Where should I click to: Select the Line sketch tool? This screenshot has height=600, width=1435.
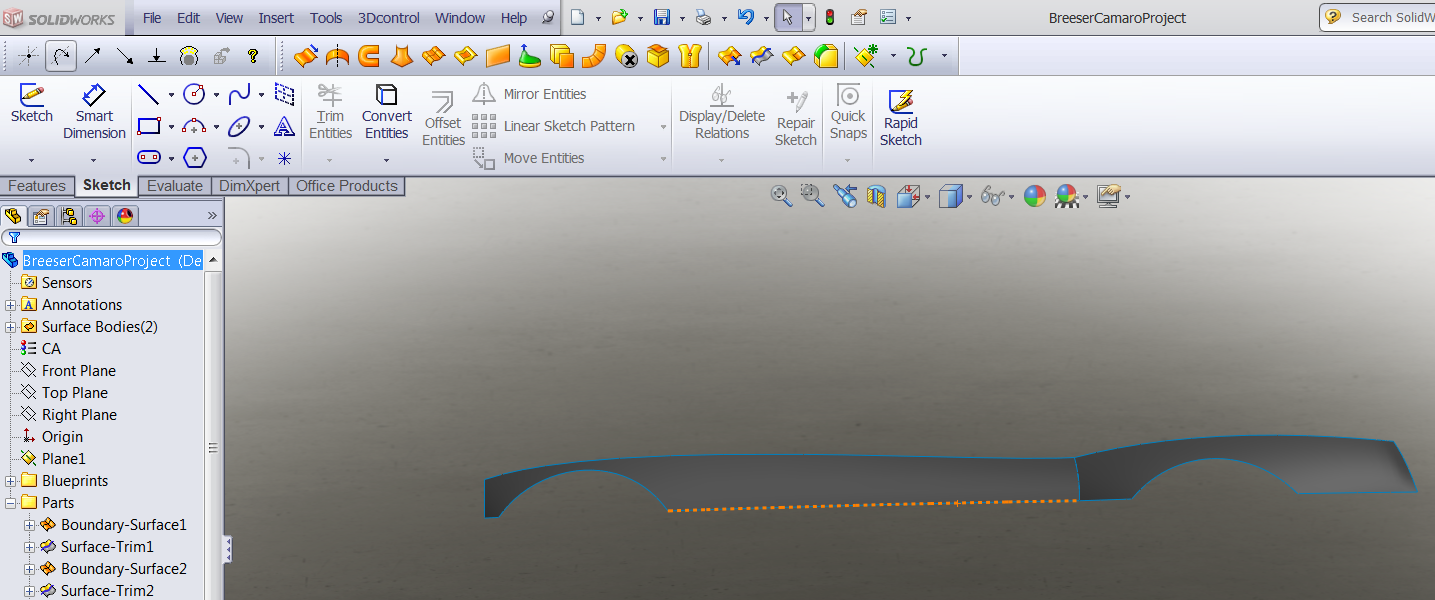(x=148, y=95)
